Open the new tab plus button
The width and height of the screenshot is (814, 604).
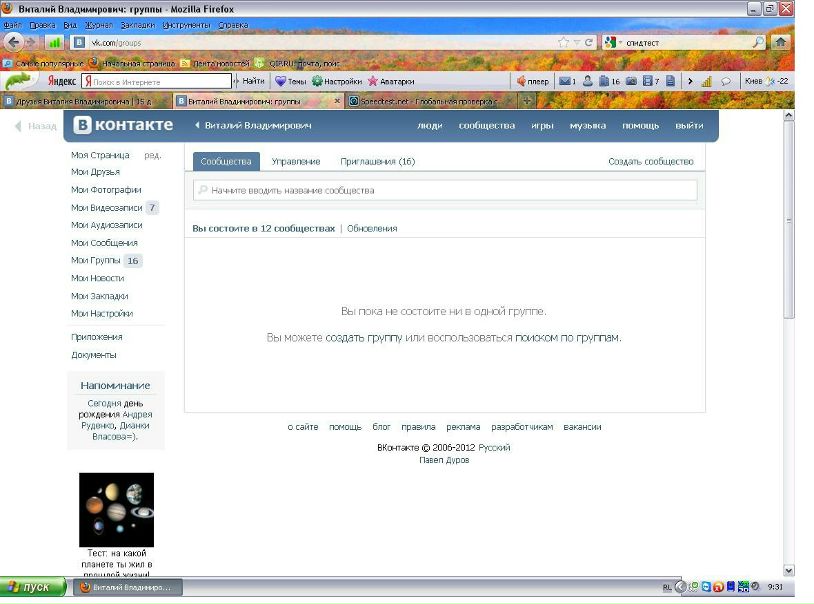[528, 101]
